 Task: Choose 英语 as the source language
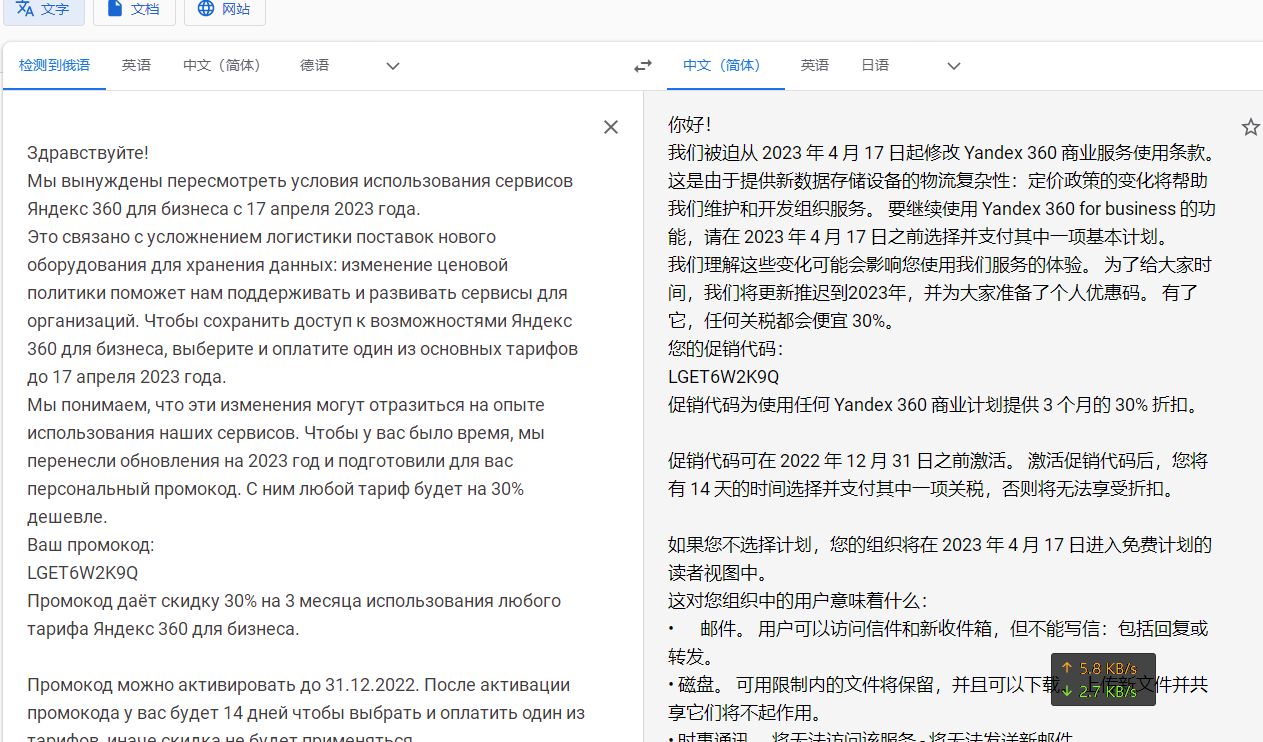(x=137, y=66)
